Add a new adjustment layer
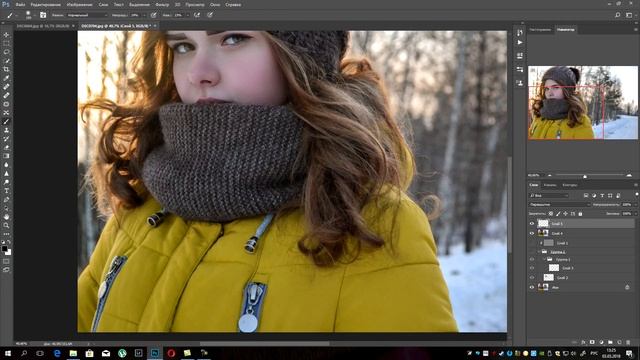640x360 pixels. click(x=601, y=342)
